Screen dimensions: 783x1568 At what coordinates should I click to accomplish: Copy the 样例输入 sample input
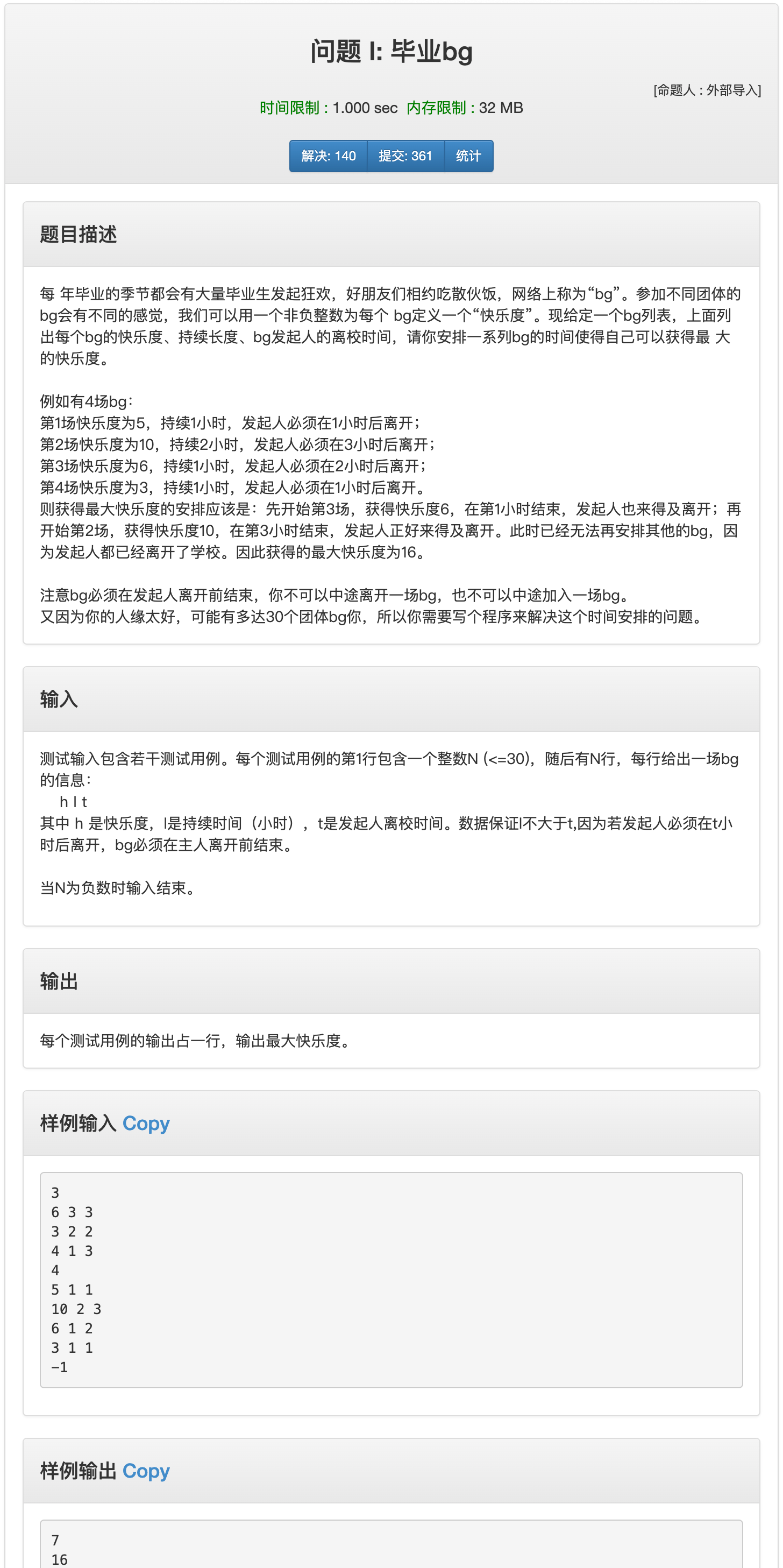[x=146, y=1122]
